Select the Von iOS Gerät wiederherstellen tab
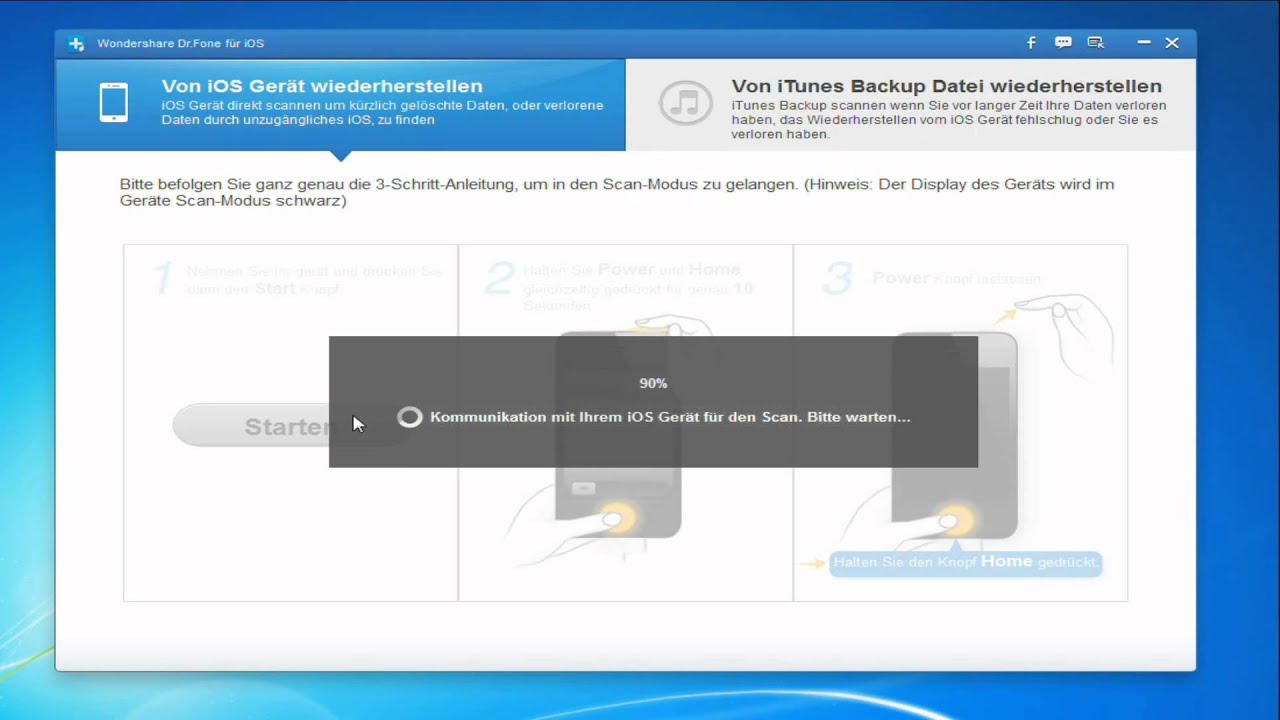The width and height of the screenshot is (1280, 720). coord(340,104)
